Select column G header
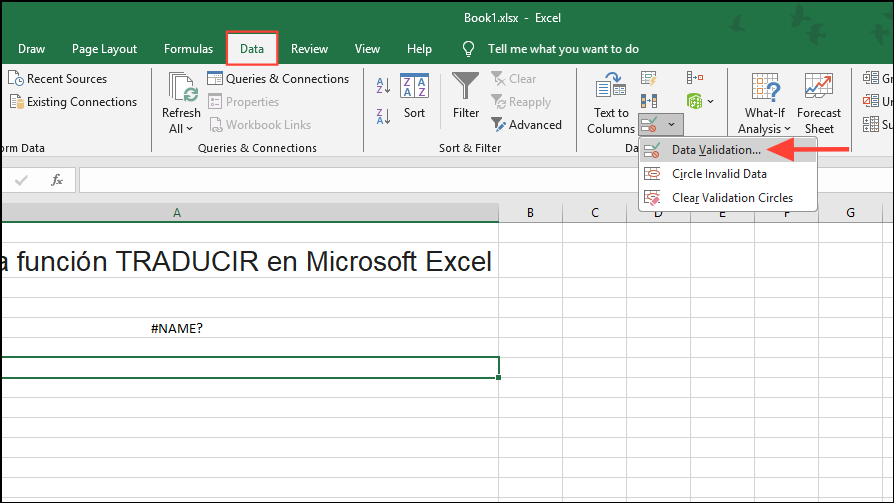This screenshot has width=894, height=503. pos(850,213)
